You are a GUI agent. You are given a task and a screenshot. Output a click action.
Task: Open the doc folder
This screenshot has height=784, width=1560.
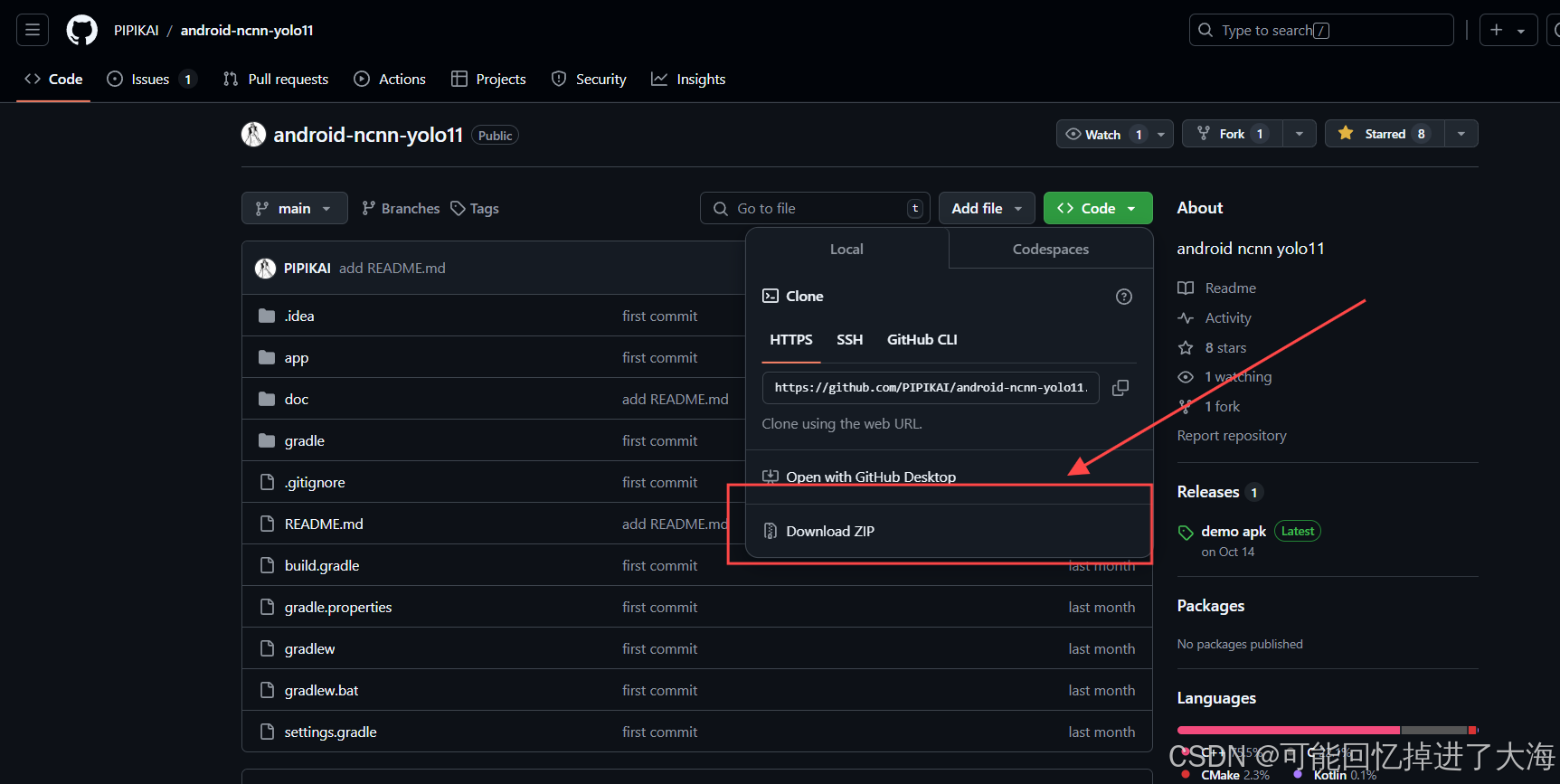(x=297, y=399)
